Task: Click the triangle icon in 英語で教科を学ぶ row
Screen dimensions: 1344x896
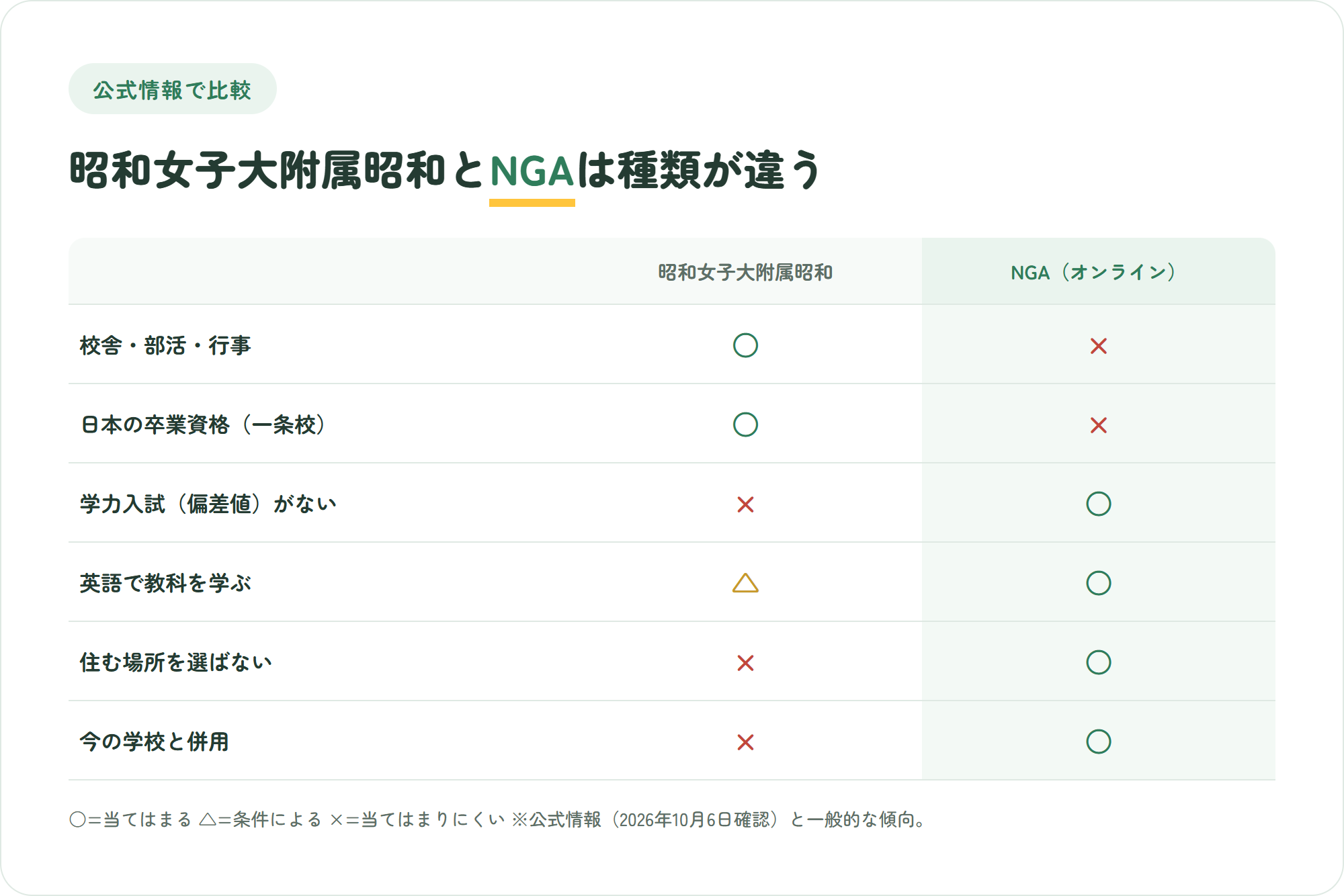Action: (745, 582)
